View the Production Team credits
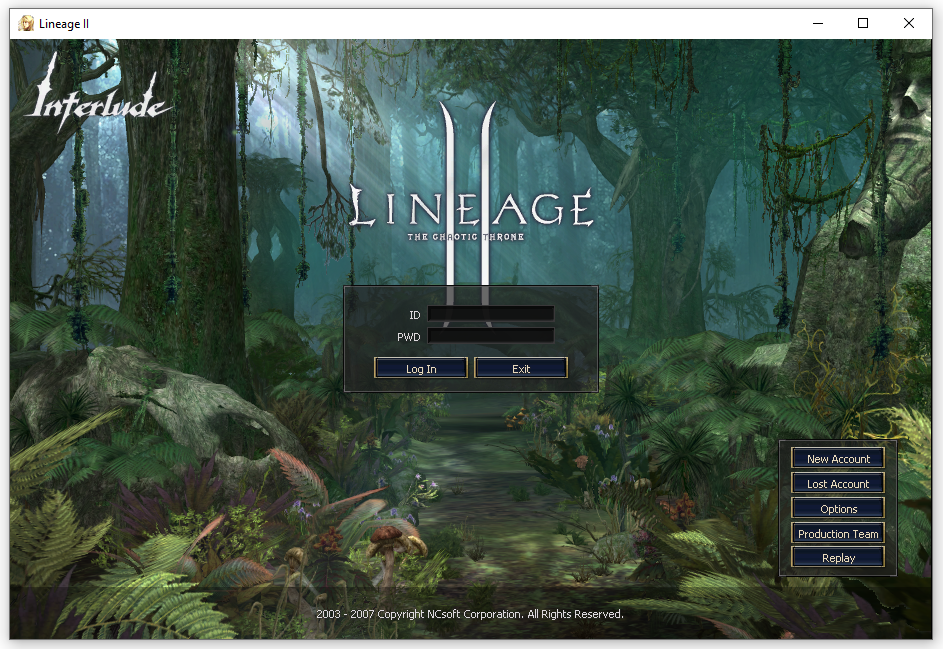Image resolution: width=943 pixels, height=649 pixels. 838,534
